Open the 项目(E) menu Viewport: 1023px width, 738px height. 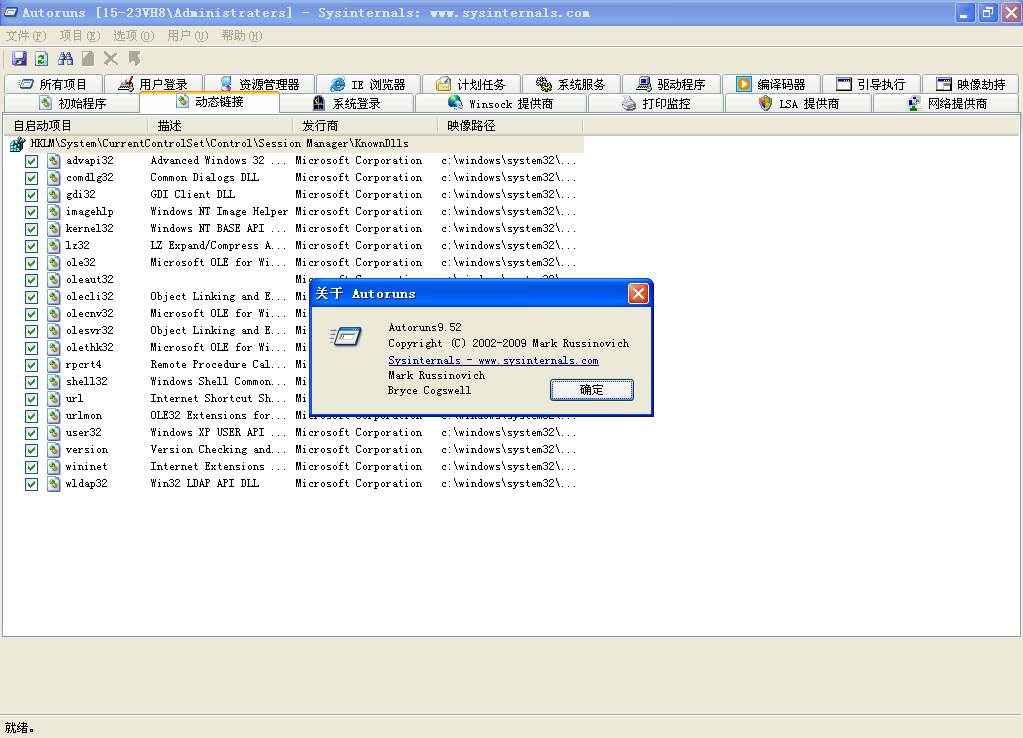pyautogui.click(x=80, y=35)
